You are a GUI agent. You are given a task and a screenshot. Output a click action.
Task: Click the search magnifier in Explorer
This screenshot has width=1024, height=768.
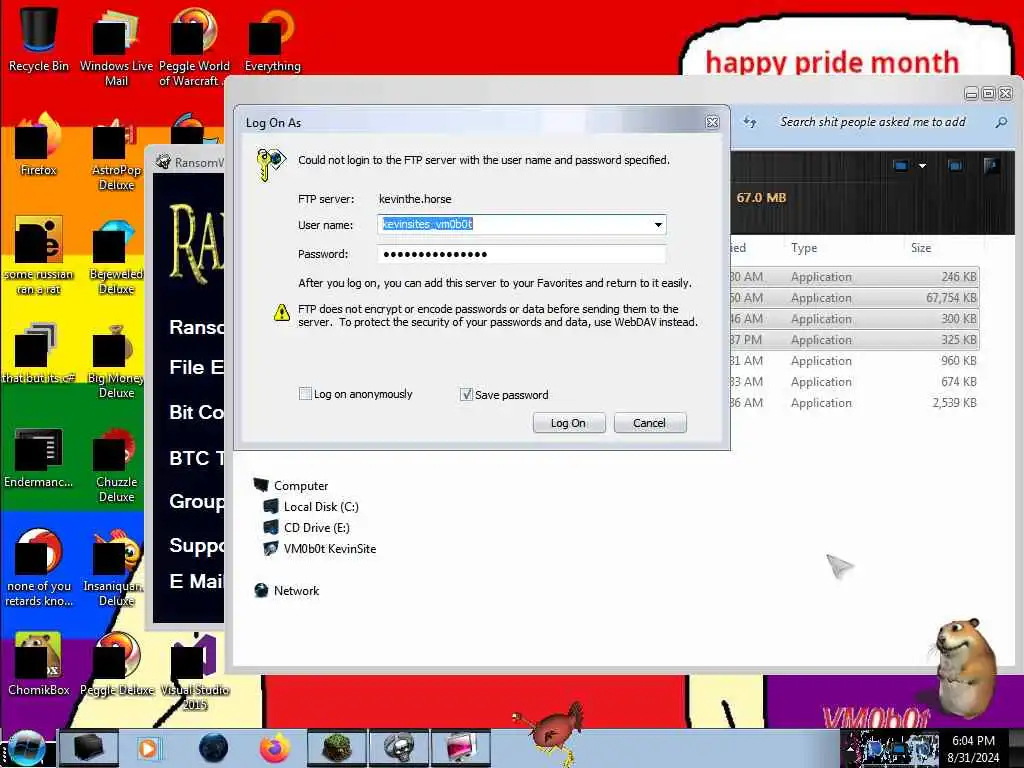point(1000,122)
